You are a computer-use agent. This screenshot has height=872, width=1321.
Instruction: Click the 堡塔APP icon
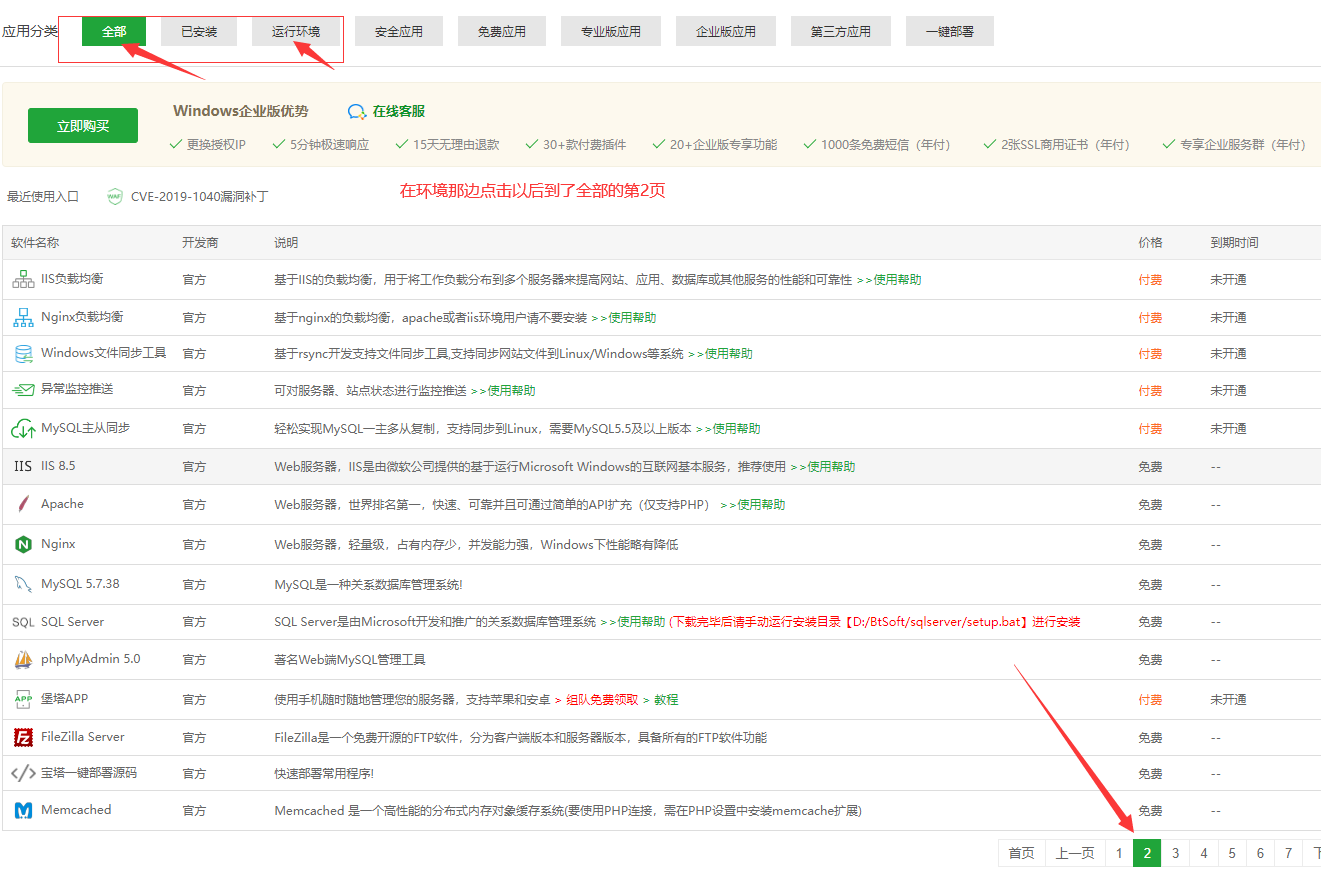(x=23, y=699)
